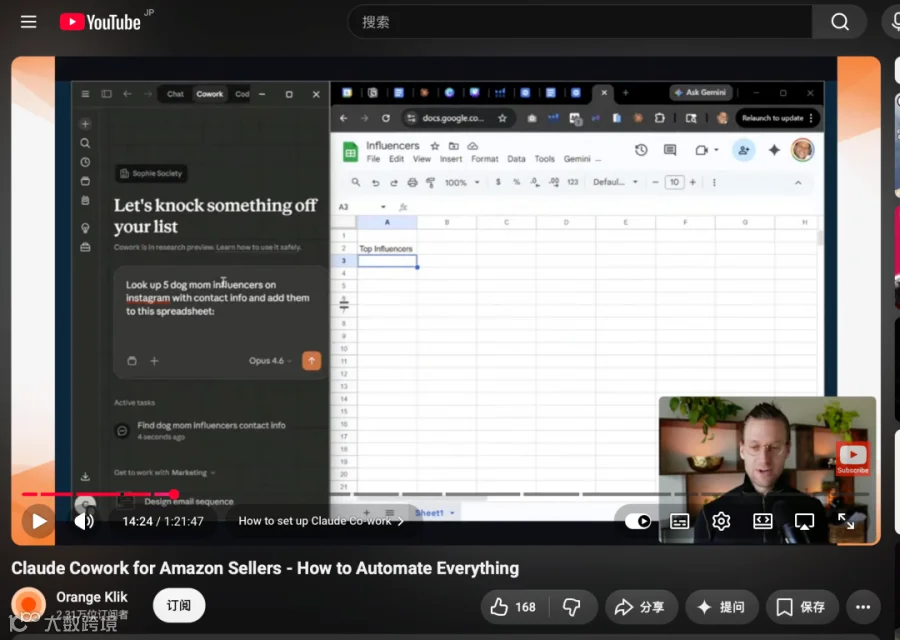
Task: Collapse the Sheets toolbar with the up chevron
Action: click(798, 183)
